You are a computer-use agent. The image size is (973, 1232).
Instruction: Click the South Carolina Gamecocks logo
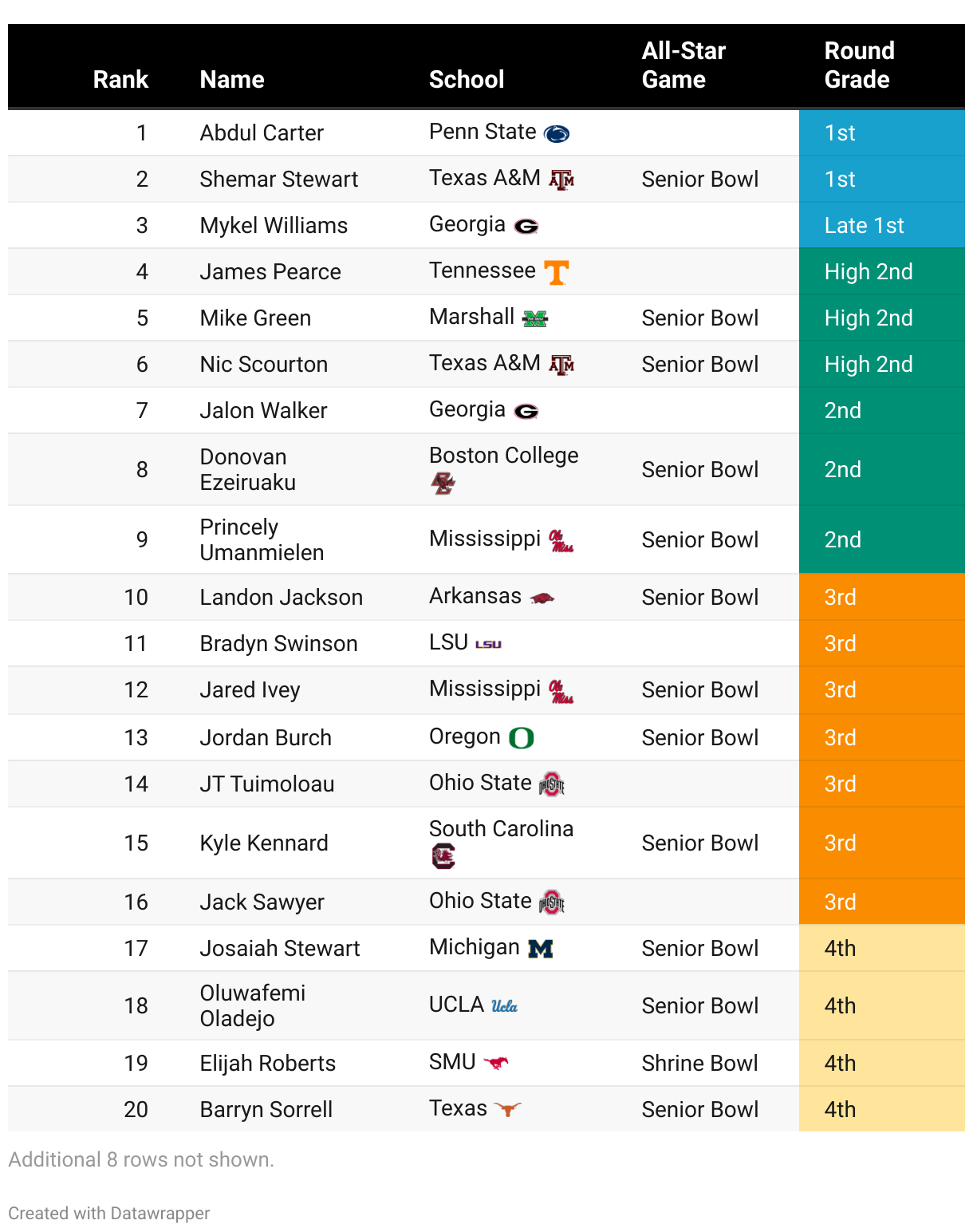point(443,856)
